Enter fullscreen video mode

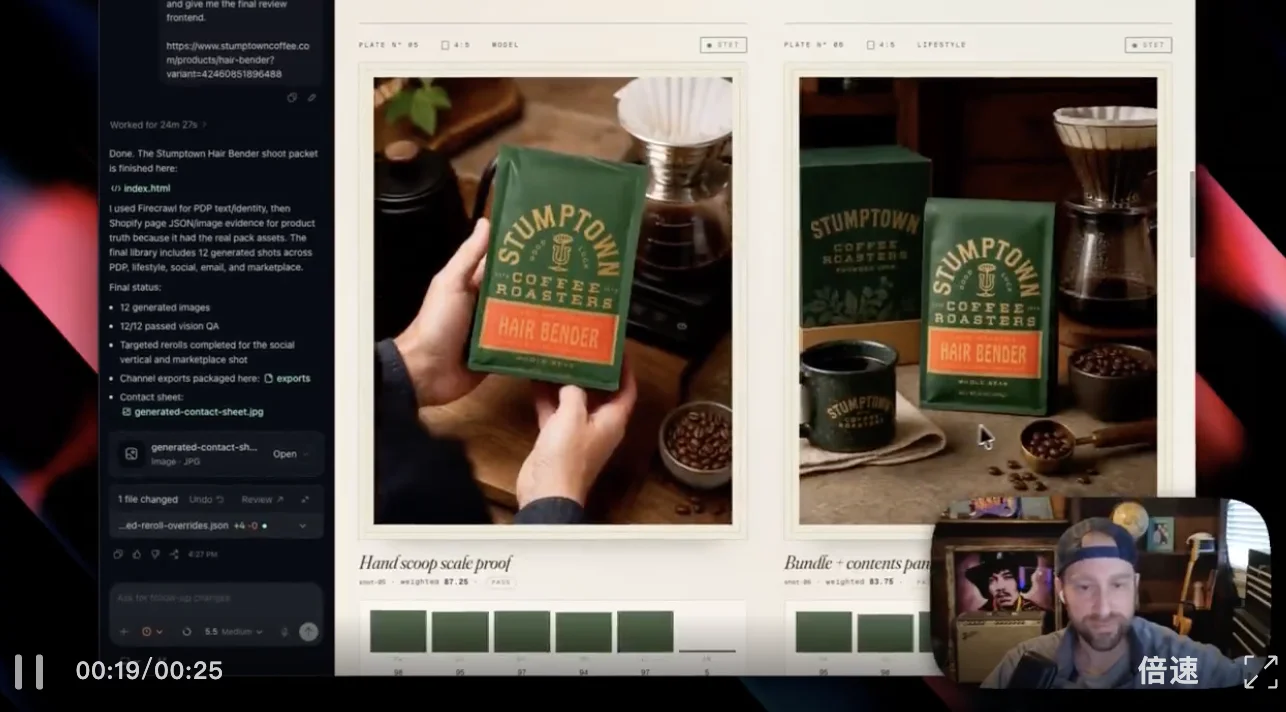1260,671
